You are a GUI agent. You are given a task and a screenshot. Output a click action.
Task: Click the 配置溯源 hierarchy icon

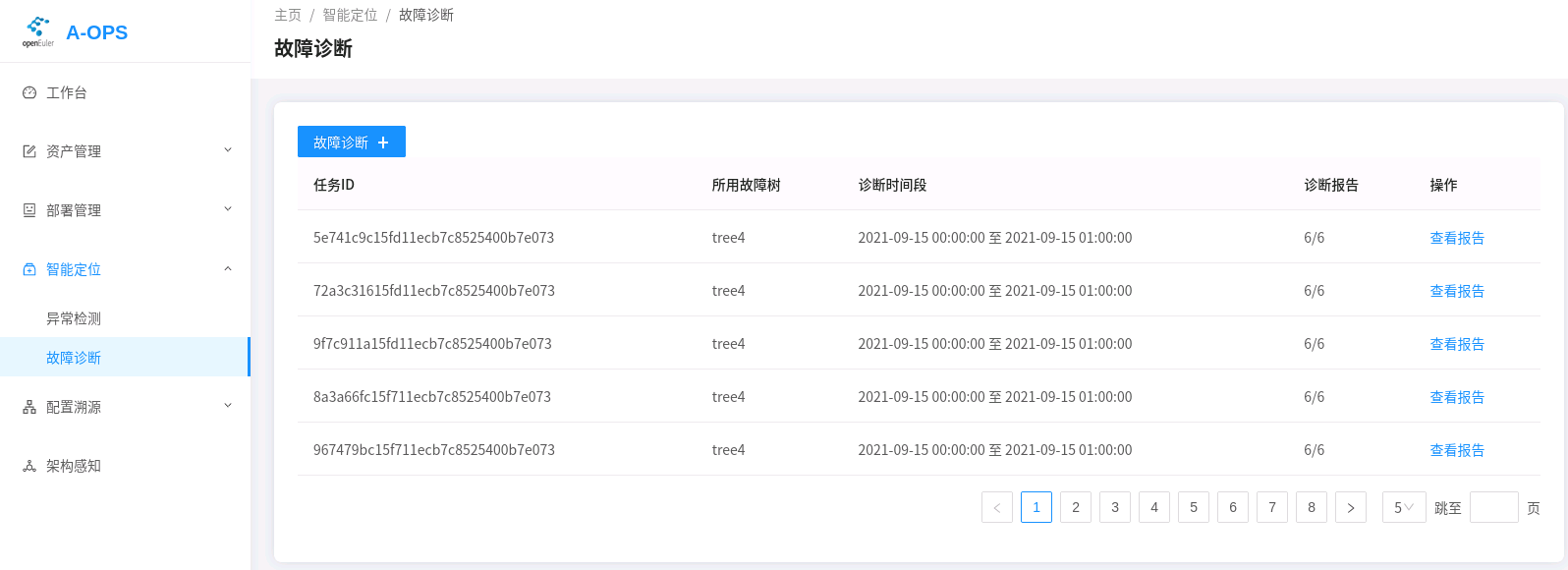pyautogui.click(x=29, y=407)
